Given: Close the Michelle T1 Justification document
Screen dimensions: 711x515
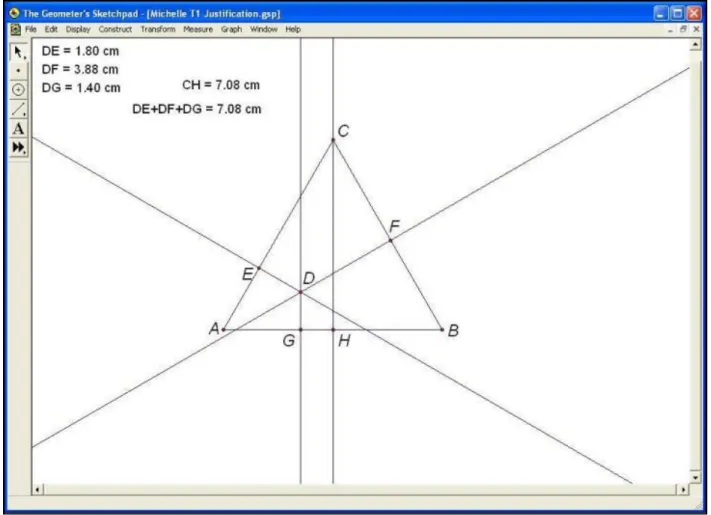Looking at the screenshot, I should [696, 29].
